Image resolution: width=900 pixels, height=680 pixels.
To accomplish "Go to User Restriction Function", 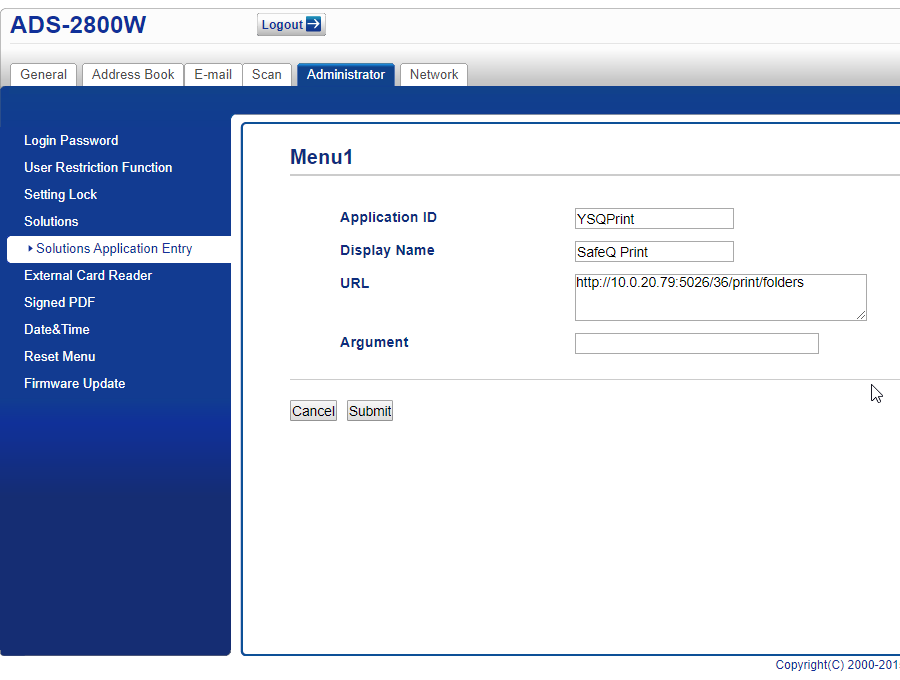I will pos(98,168).
